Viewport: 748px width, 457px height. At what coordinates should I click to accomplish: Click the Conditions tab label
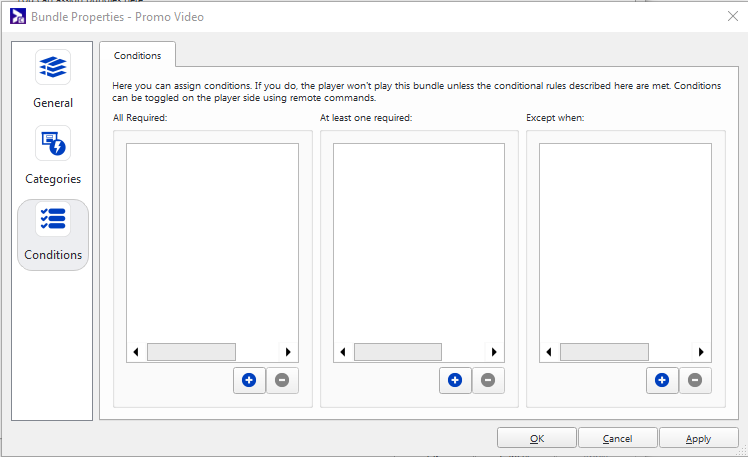[x=137, y=55]
